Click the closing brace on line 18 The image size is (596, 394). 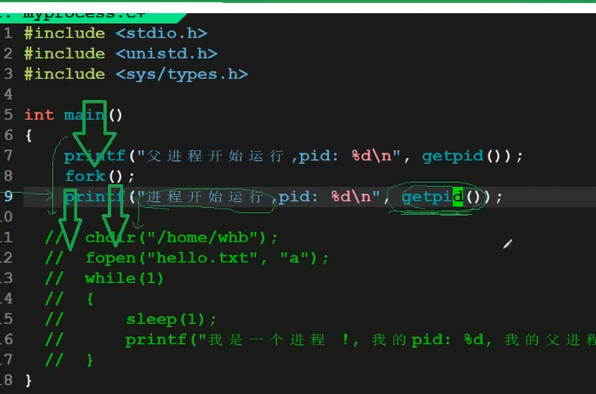click(29, 381)
